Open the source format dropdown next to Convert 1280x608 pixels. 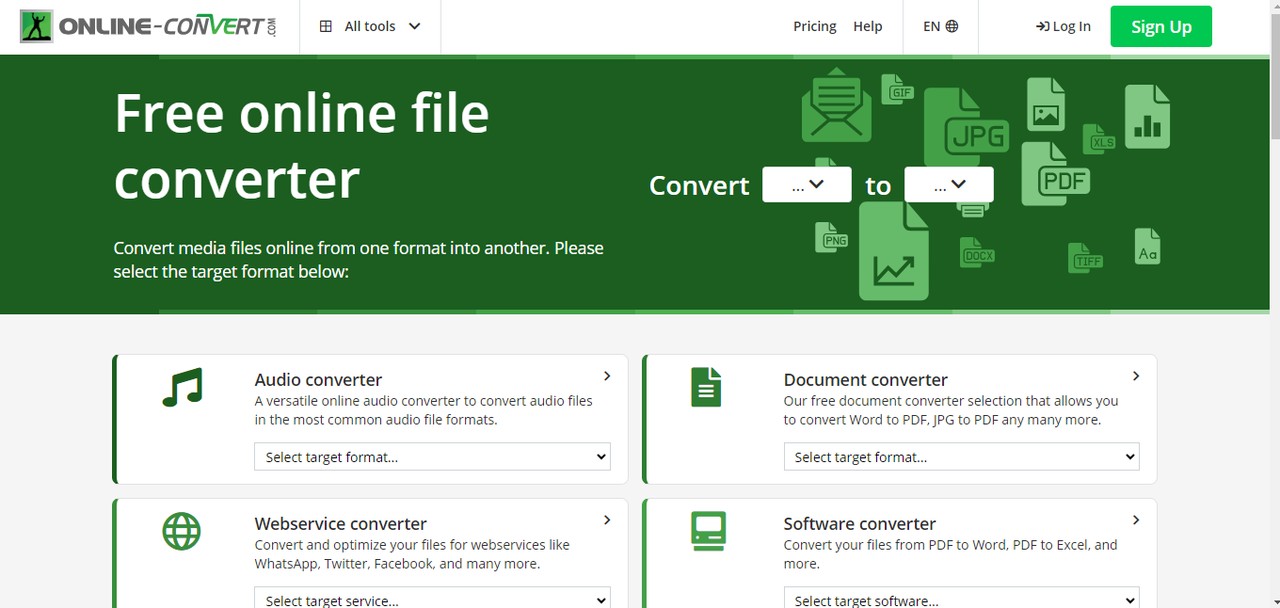(807, 184)
